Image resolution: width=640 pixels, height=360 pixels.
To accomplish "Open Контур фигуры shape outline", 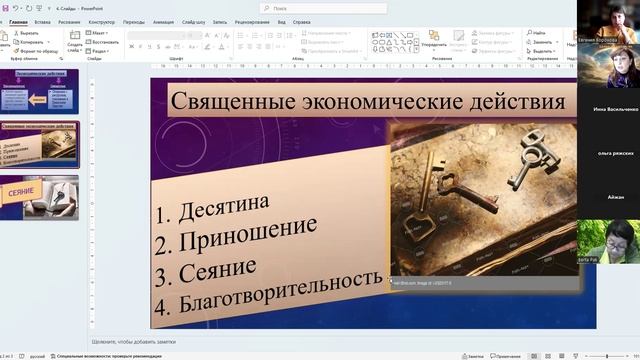I will point(491,42).
